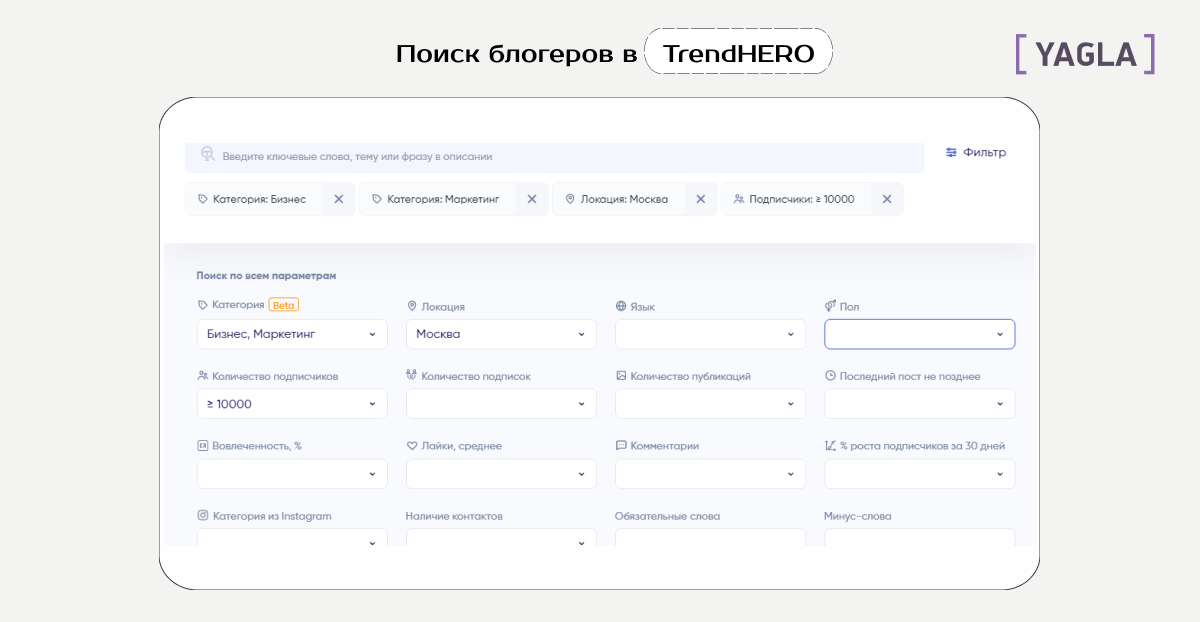Remove the Подписчики: ≥ 10000 filter chip
This screenshot has width=1200, height=622.
point(887,199)
